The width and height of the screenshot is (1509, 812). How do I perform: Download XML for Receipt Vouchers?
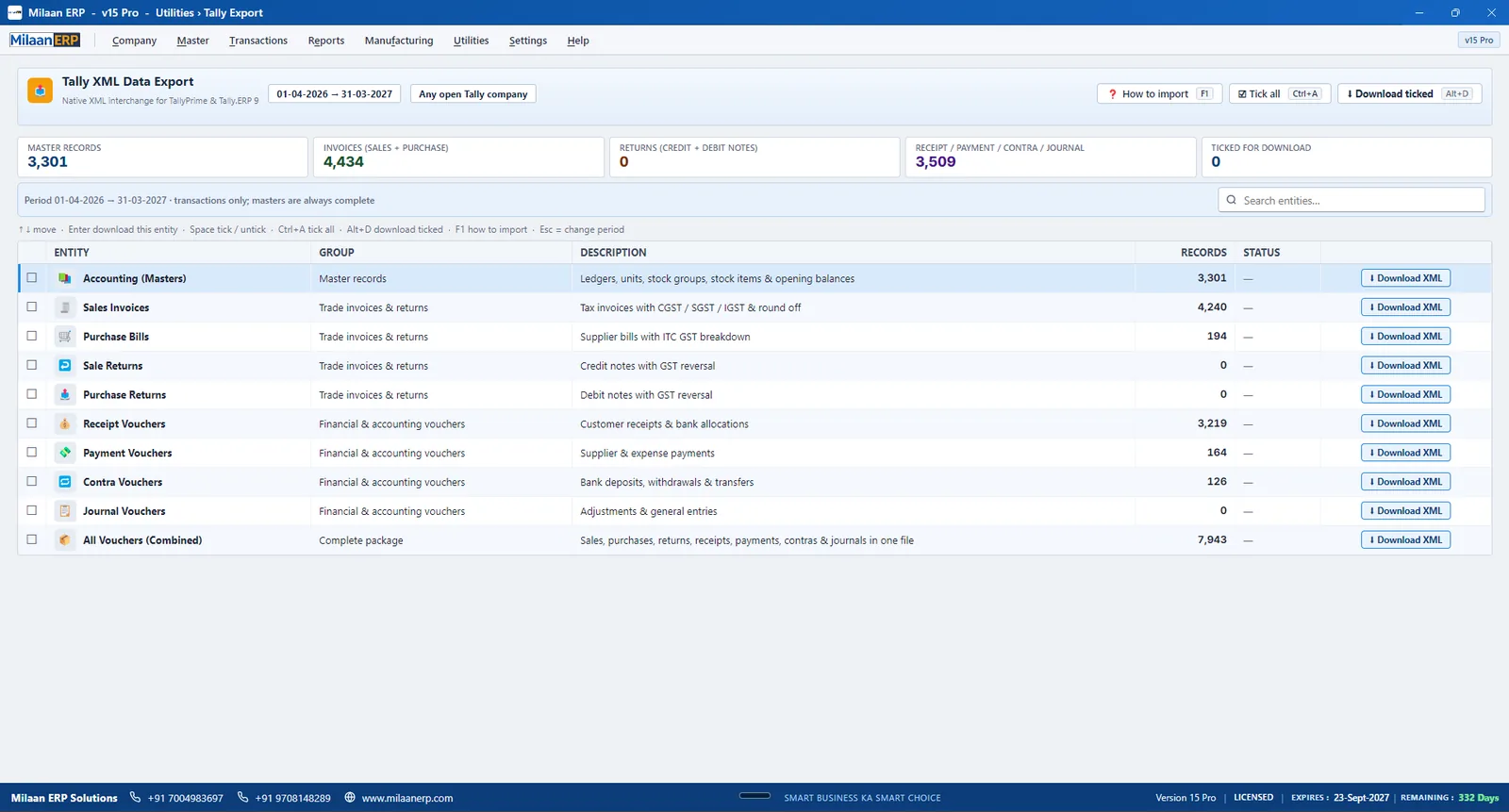[1405, 424]
